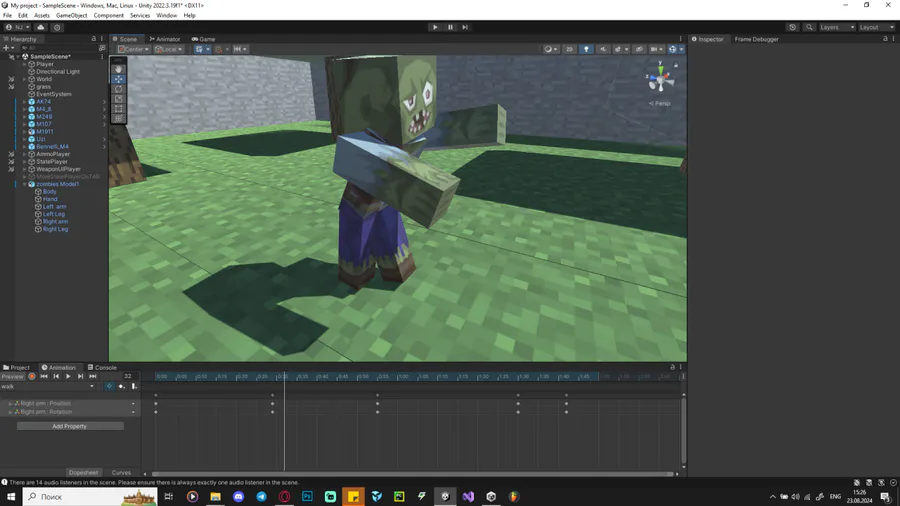Viewport: 900px width, 506px height.
Task: Open the GameObject menu
Action: click(x=71, y=15)
